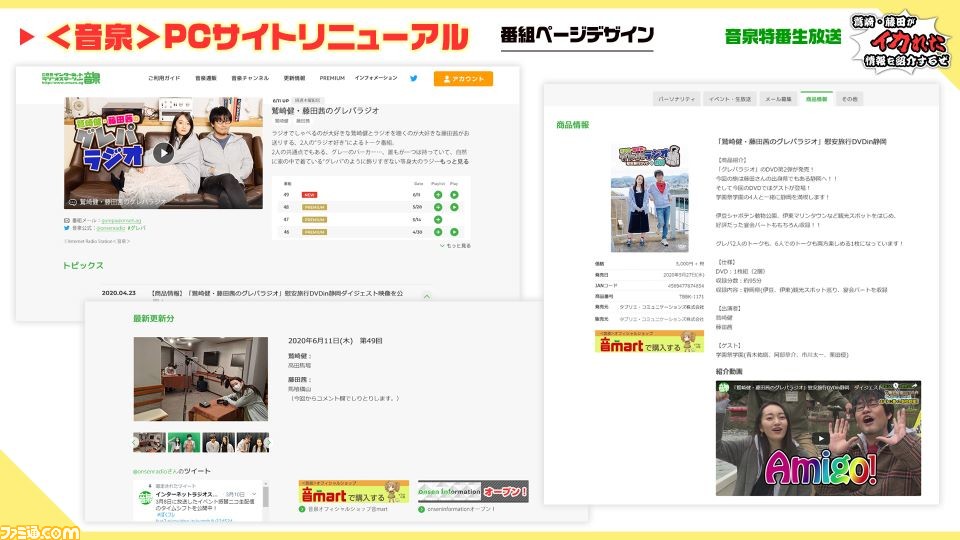960x540 pixels.
Task: Add episode 49 to playlist
Action: [x=438, y=195]
